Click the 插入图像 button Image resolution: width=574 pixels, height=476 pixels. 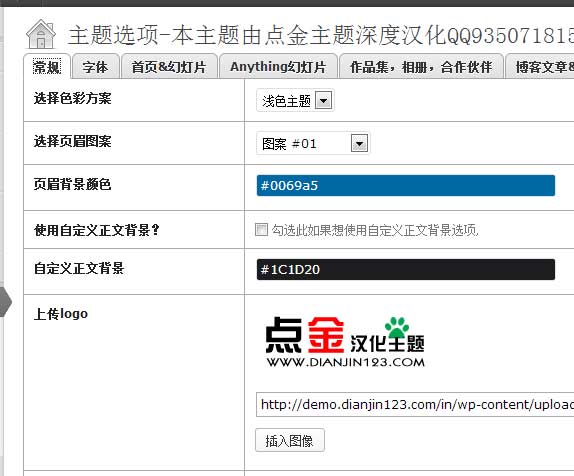(290, 440)
